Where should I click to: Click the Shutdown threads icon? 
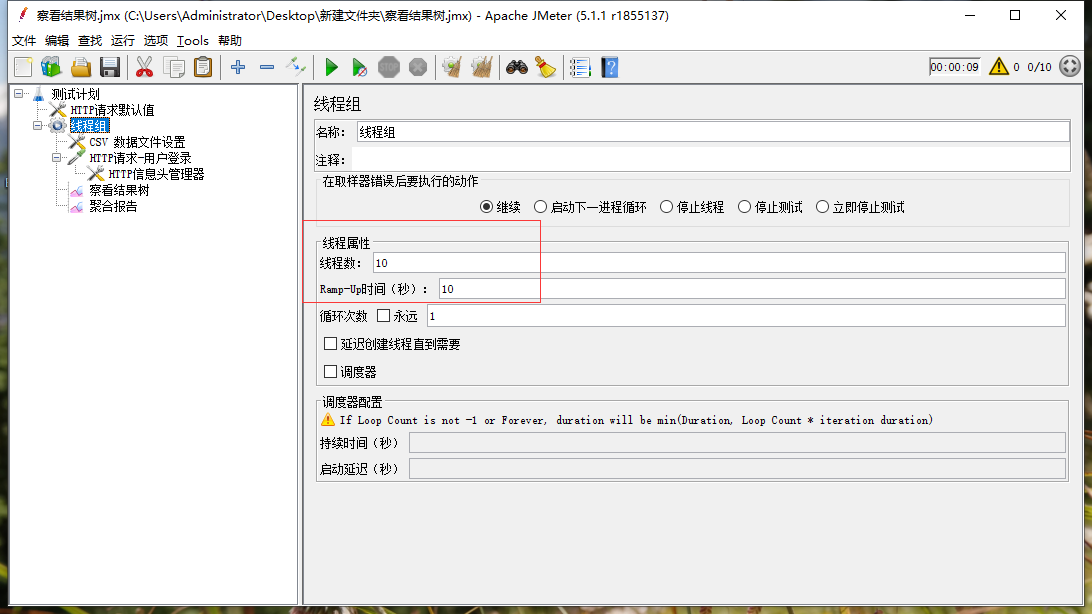coord(418,68)
